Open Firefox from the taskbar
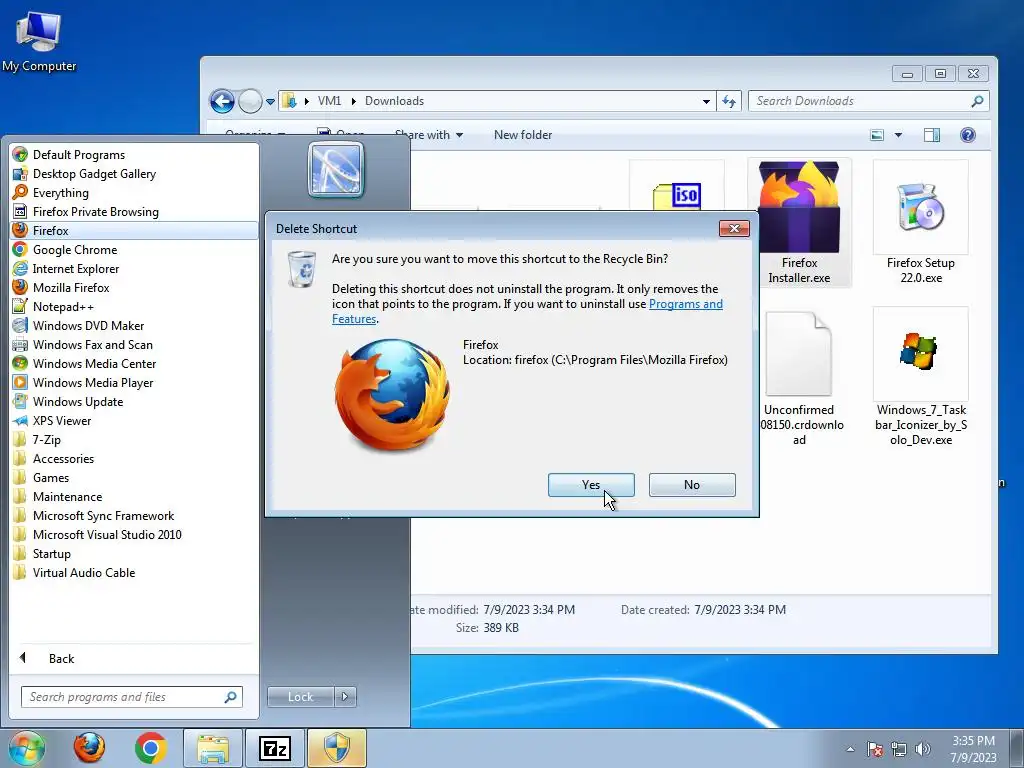Viewport: 1024px width, 768px height. 89,748
